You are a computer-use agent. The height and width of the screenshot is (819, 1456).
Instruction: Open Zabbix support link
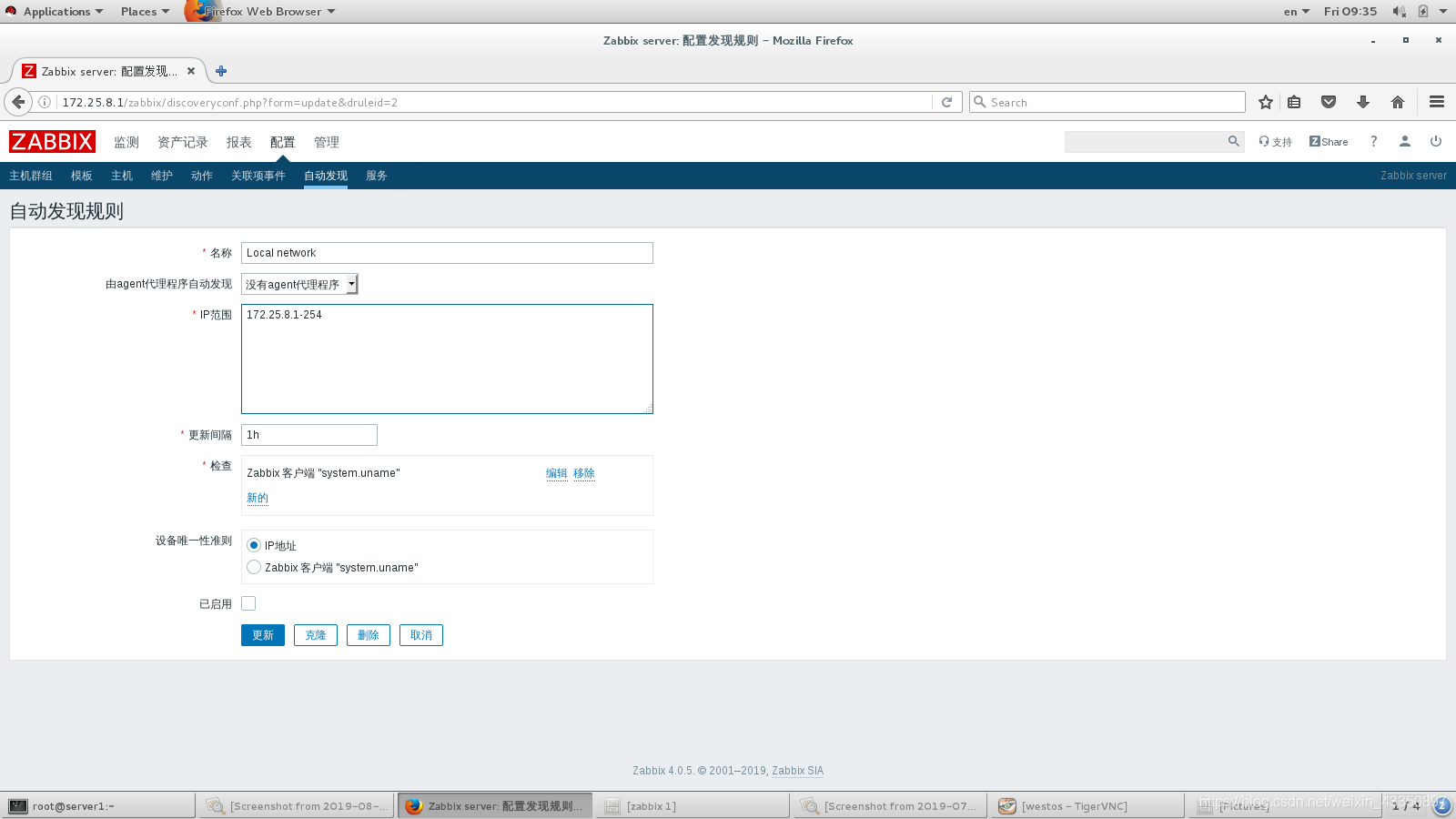click(x=1276, y=142)
